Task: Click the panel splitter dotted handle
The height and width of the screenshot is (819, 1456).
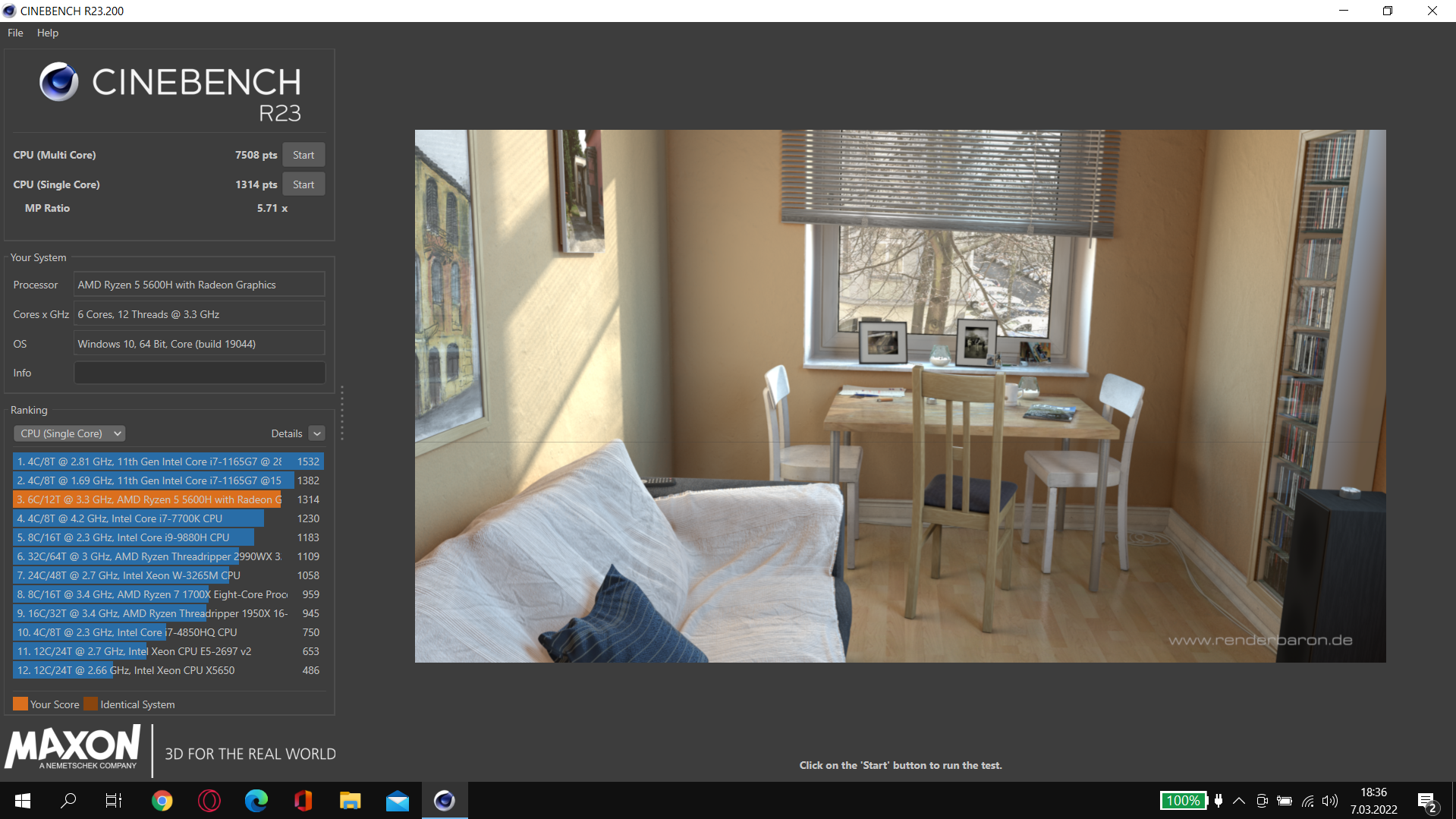Action: pos(342,412)
